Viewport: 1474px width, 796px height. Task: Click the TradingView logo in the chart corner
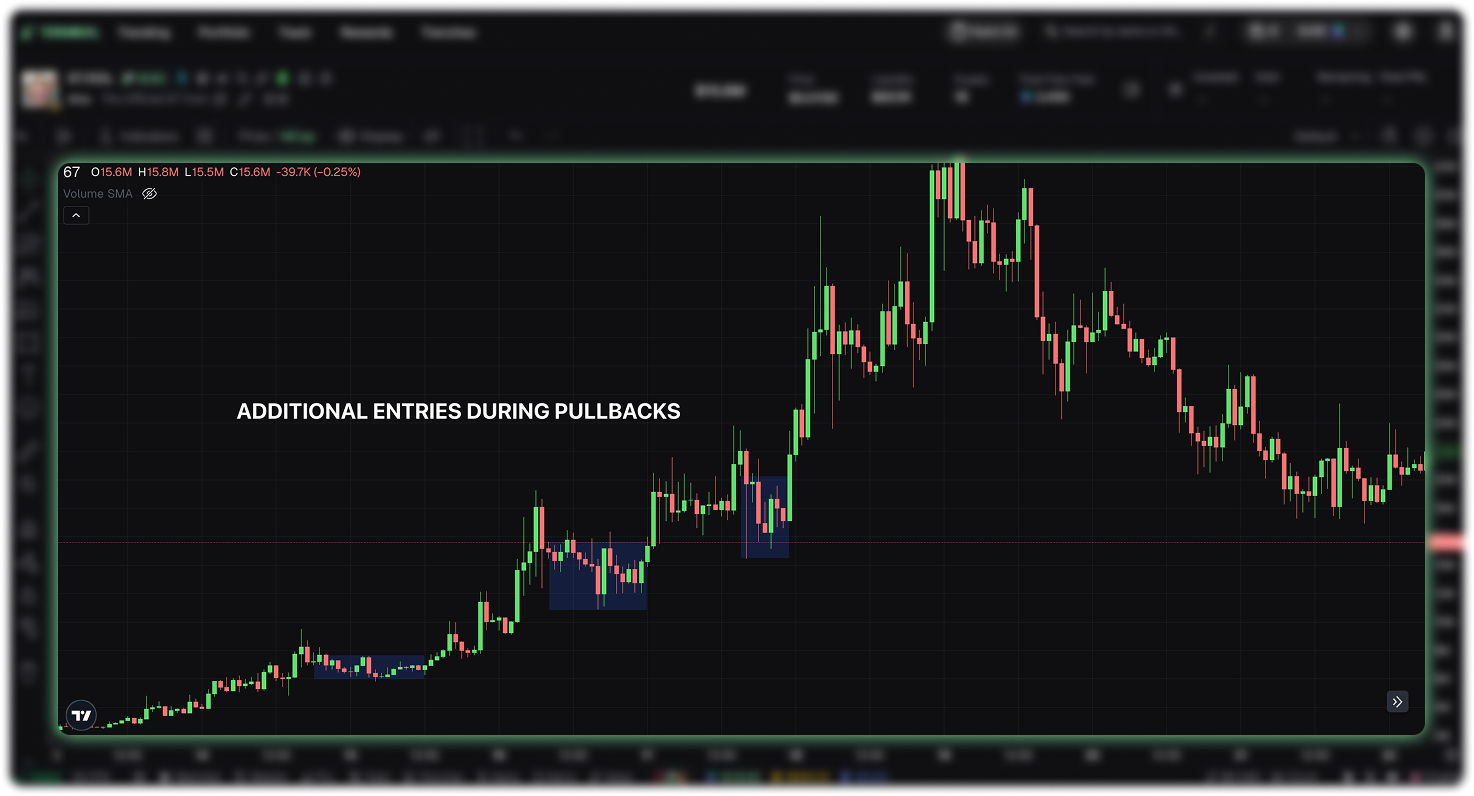[x=82, y=715]
